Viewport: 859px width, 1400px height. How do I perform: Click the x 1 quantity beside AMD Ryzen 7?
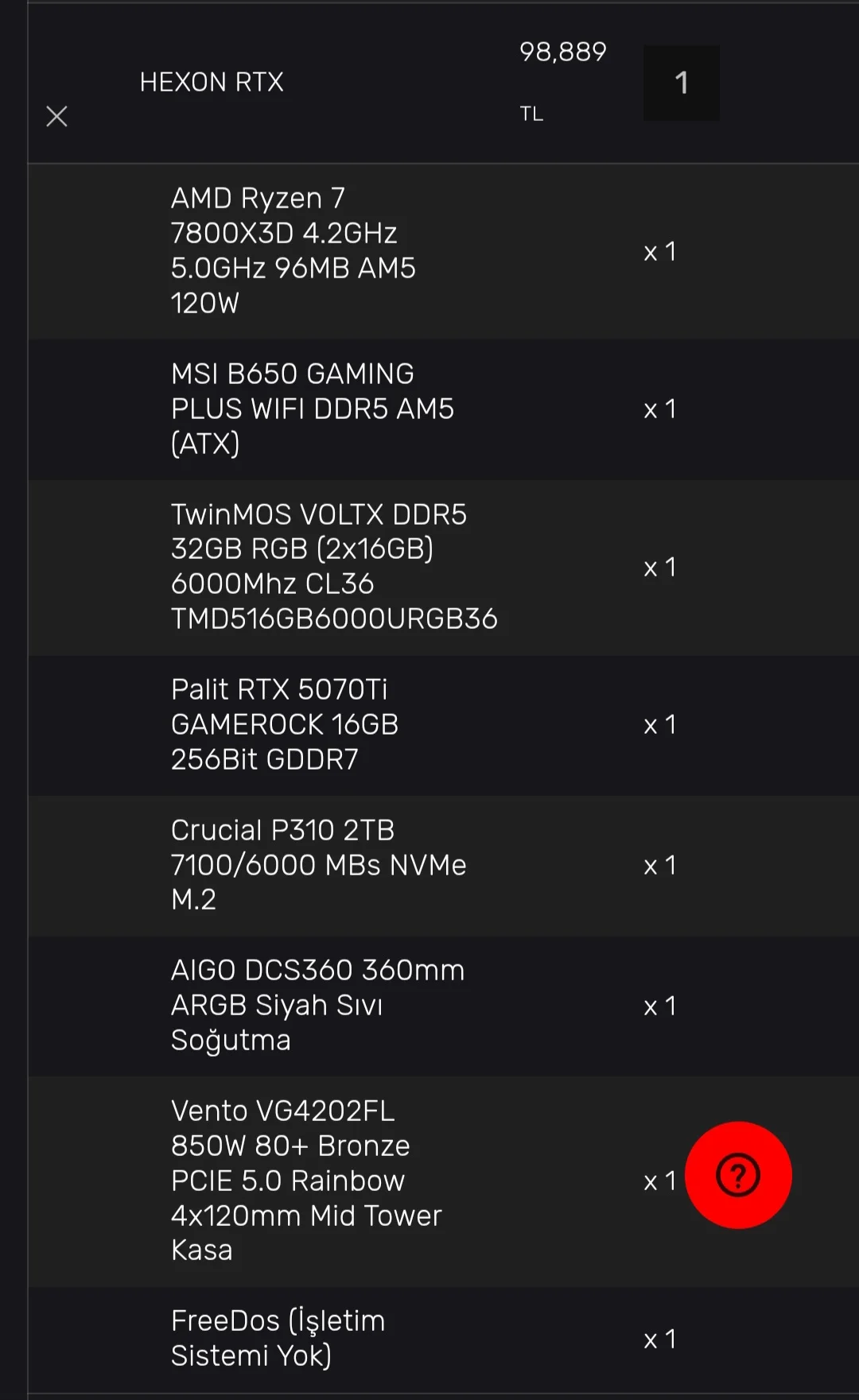(659, 252)
